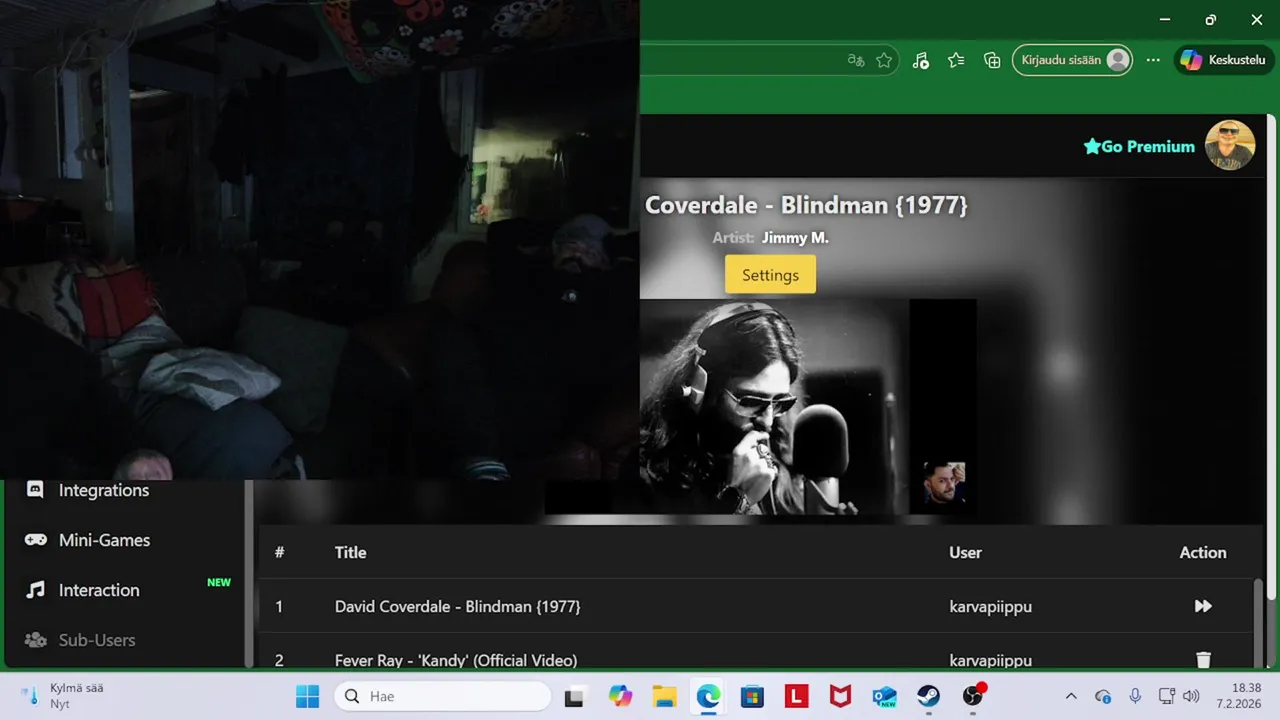
Task: Click the Go Premium link
Action: pyautogui.click(x=1139, y=146)
